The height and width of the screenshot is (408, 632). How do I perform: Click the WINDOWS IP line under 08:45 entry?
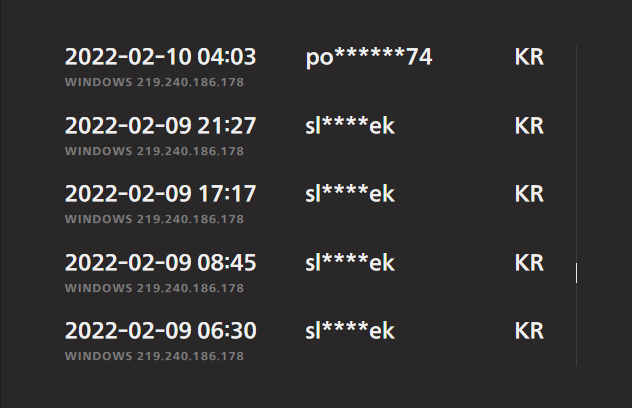(154, 288)
